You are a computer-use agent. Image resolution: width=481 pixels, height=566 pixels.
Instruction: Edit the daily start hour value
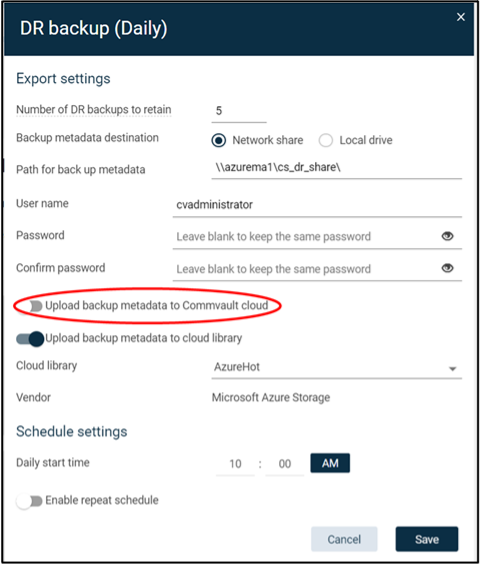pos(235,464)
